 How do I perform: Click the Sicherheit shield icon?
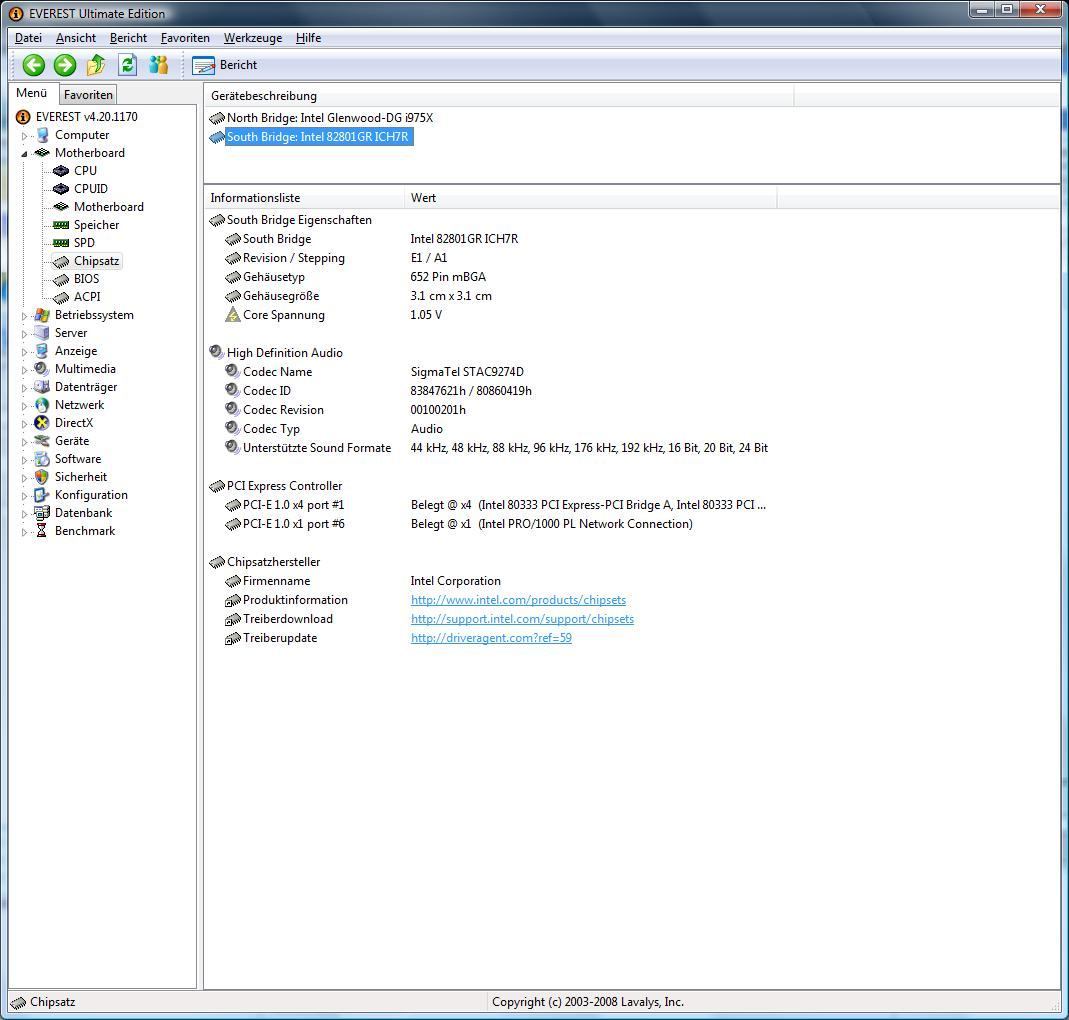(x=42, y=477)
